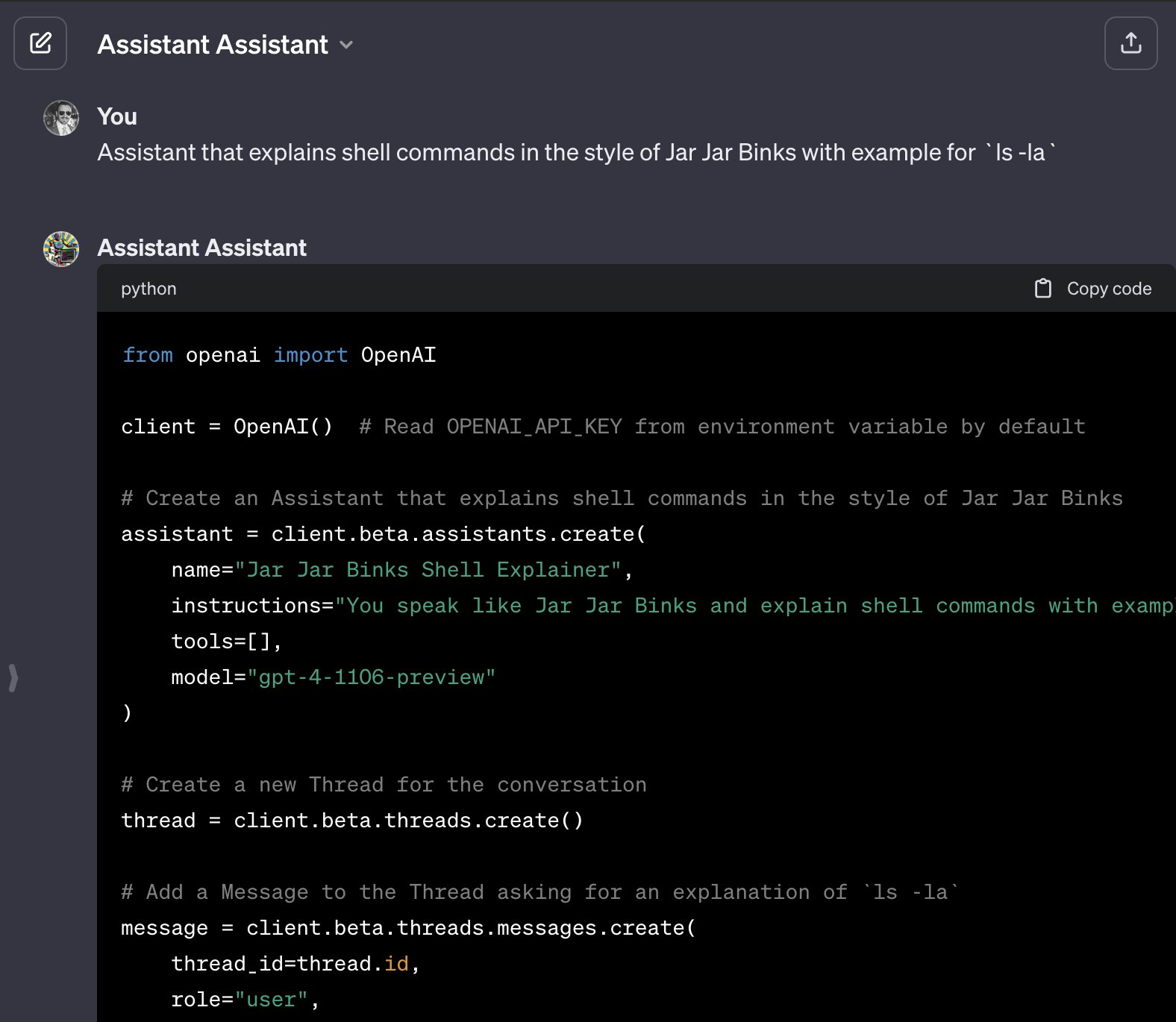Viewport: 1176px width, 1022px height.
Task: Click the '# Create an Assistant' comment line
Action: click(622, 498)
